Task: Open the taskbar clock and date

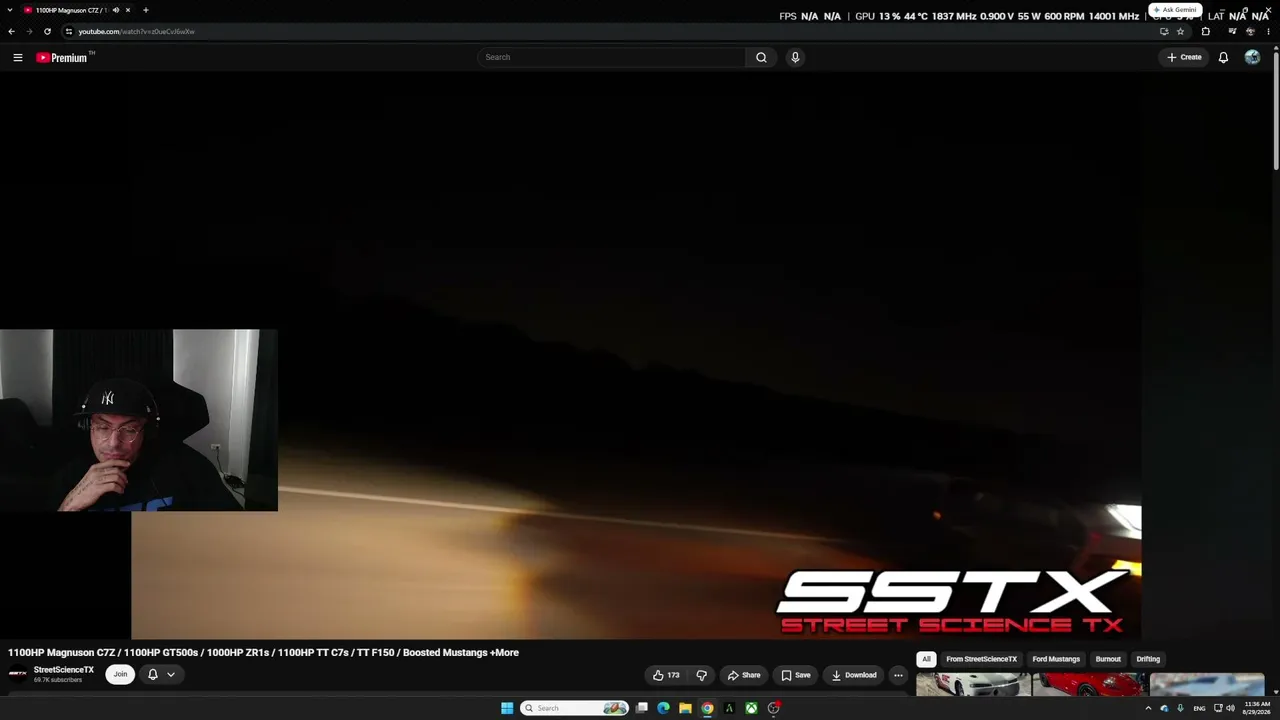Action: tap(1257, 708)
